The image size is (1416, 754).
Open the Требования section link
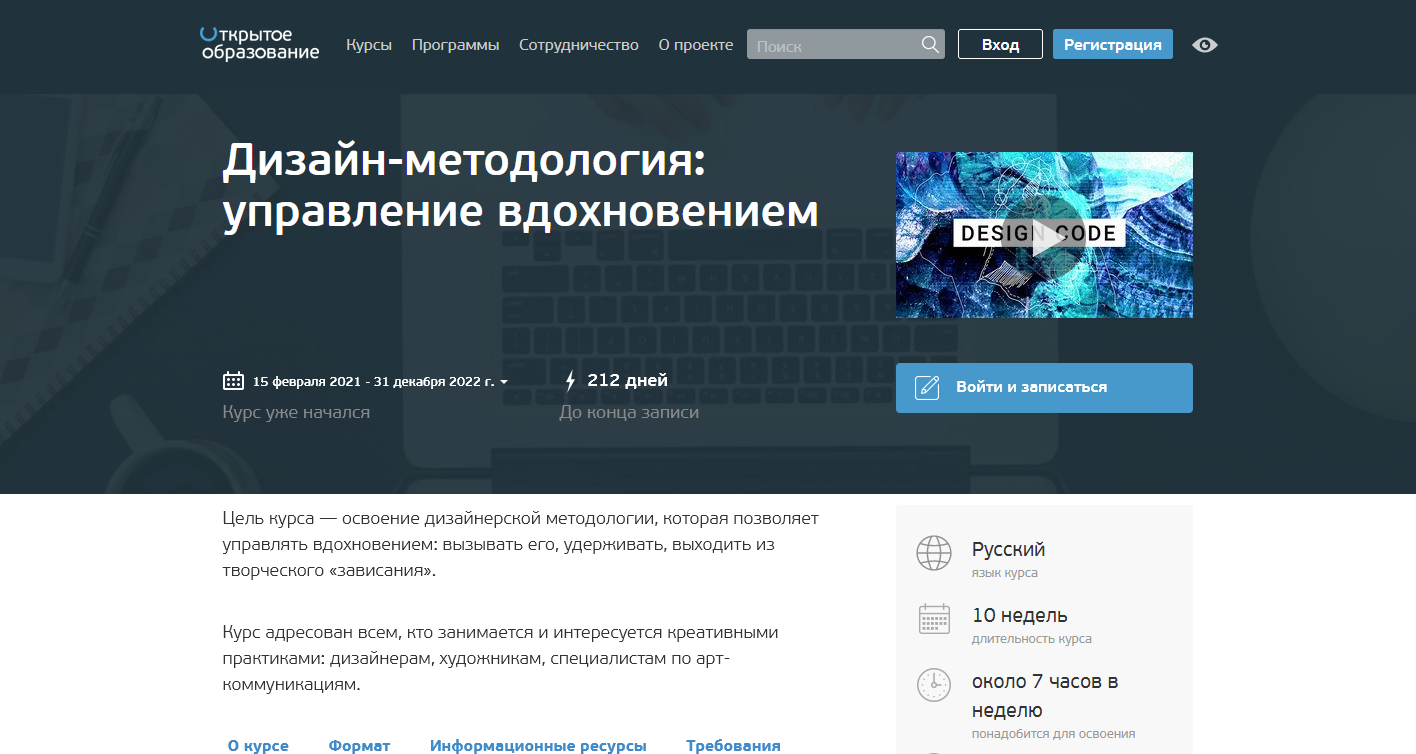click(x=732, y=745)
